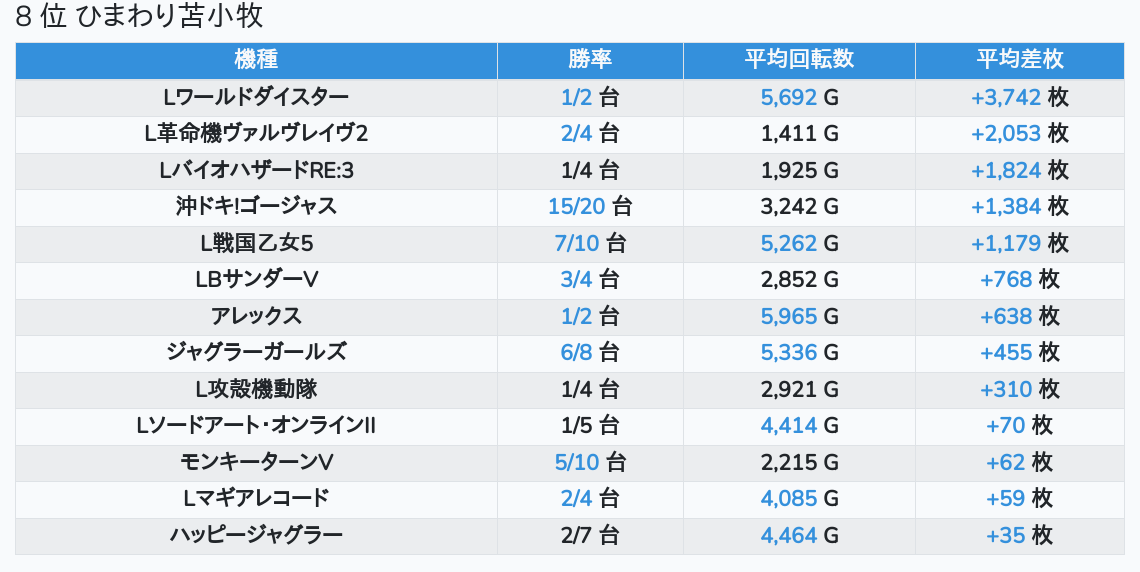1140x572 pixels.
Task: Sort table by 平均差枚 column header
Action: [1019, 60]
